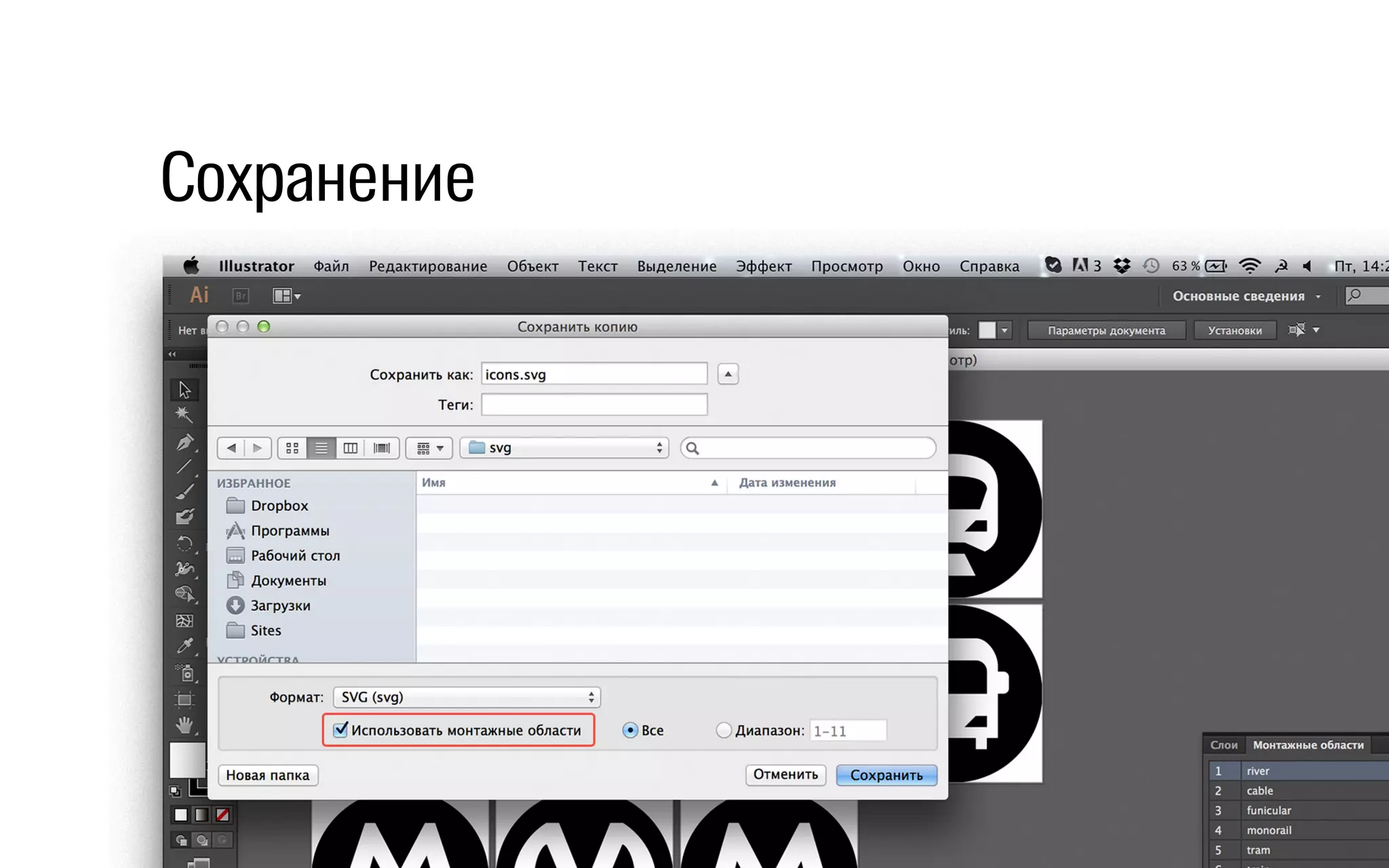Select the Symbol Sprayer tool
The image size is (1389, 868).
pos(184,673)
